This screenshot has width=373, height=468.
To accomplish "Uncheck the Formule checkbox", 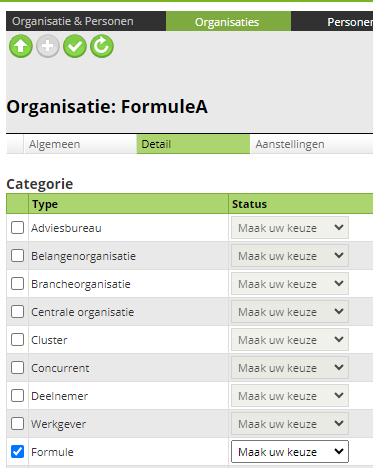I will point(17,452).
